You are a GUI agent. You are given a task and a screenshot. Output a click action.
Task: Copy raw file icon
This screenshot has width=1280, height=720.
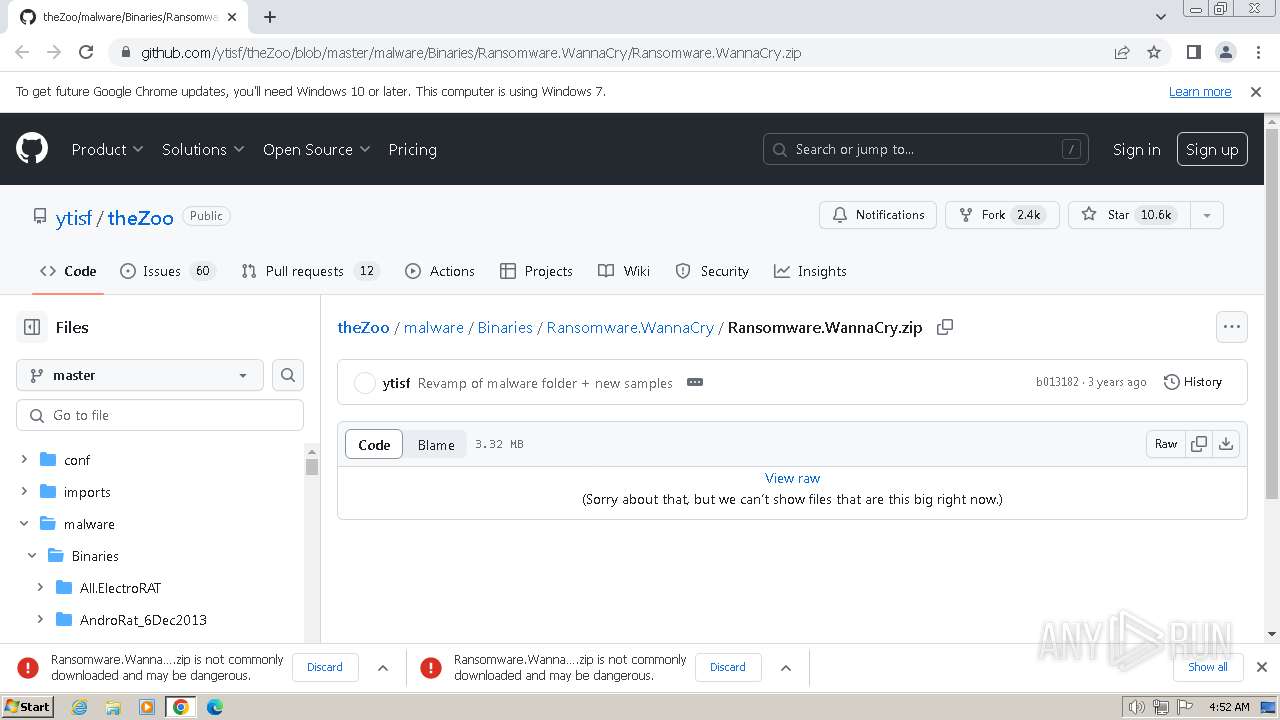tap(1199, 444)
